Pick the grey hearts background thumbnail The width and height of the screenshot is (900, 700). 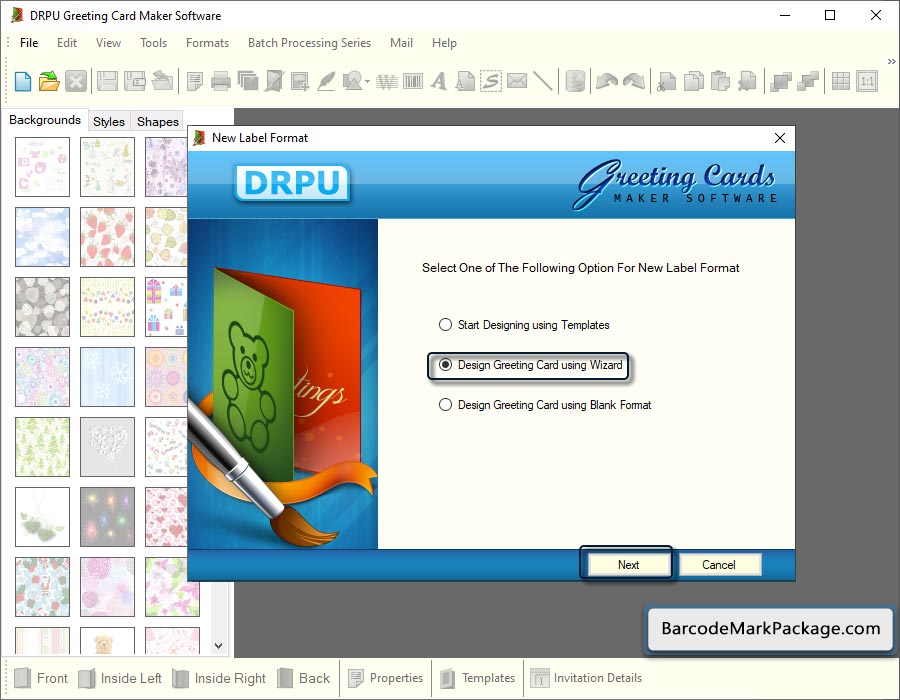[42, 307]
